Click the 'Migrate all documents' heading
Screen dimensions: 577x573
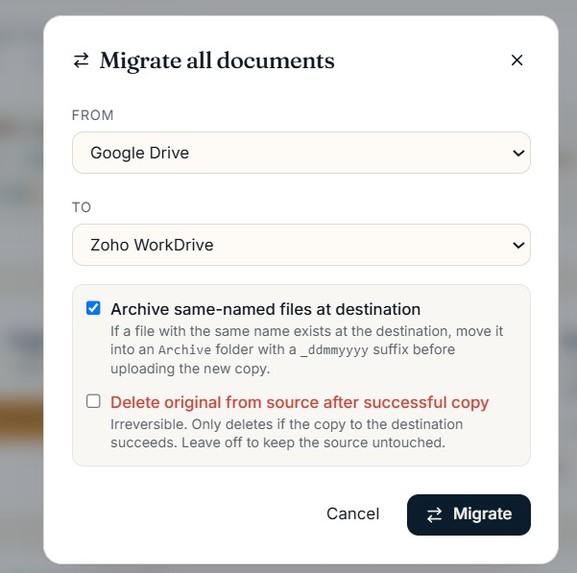217,60
